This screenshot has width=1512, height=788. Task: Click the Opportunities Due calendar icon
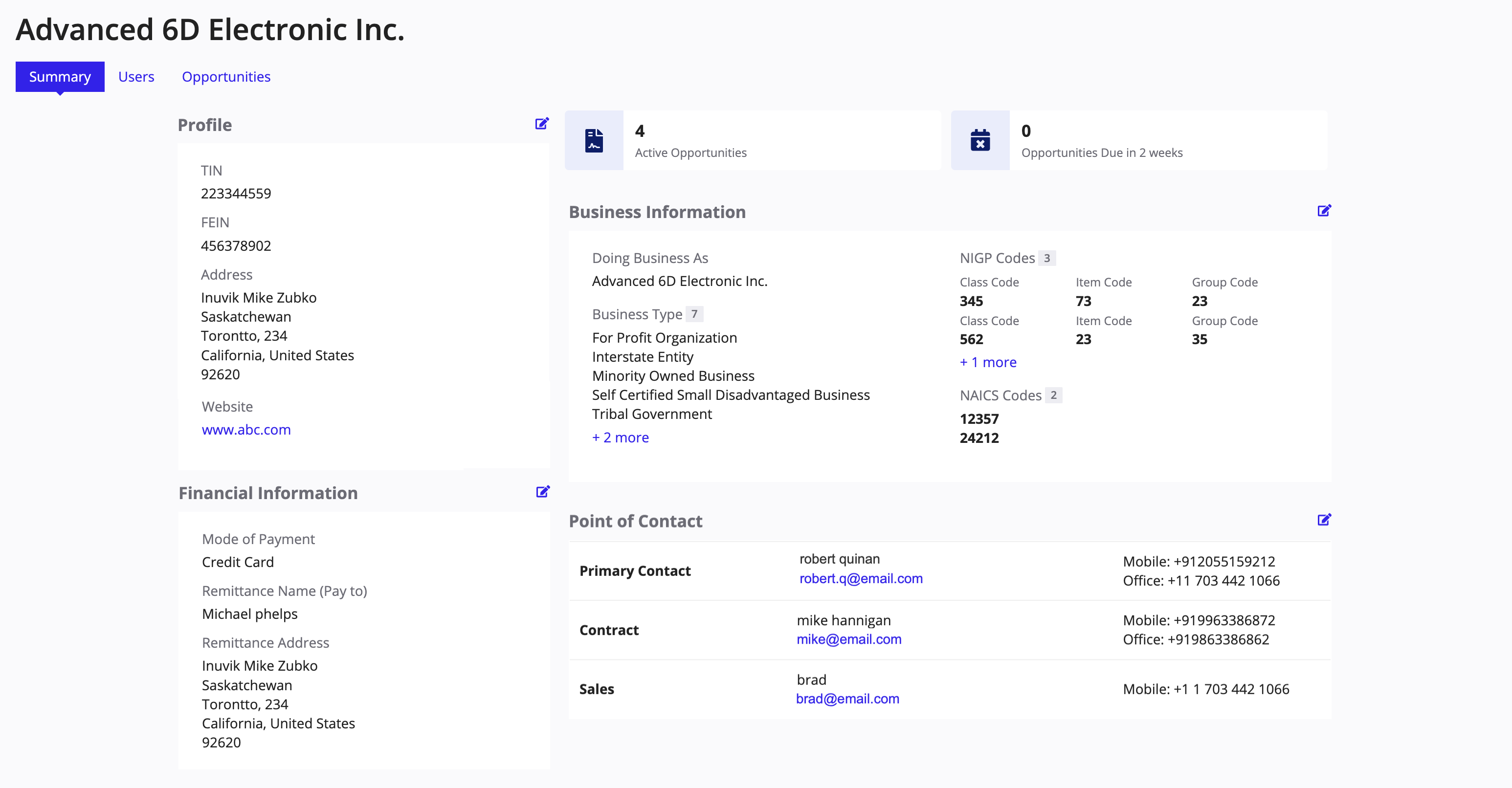(980, 141)
